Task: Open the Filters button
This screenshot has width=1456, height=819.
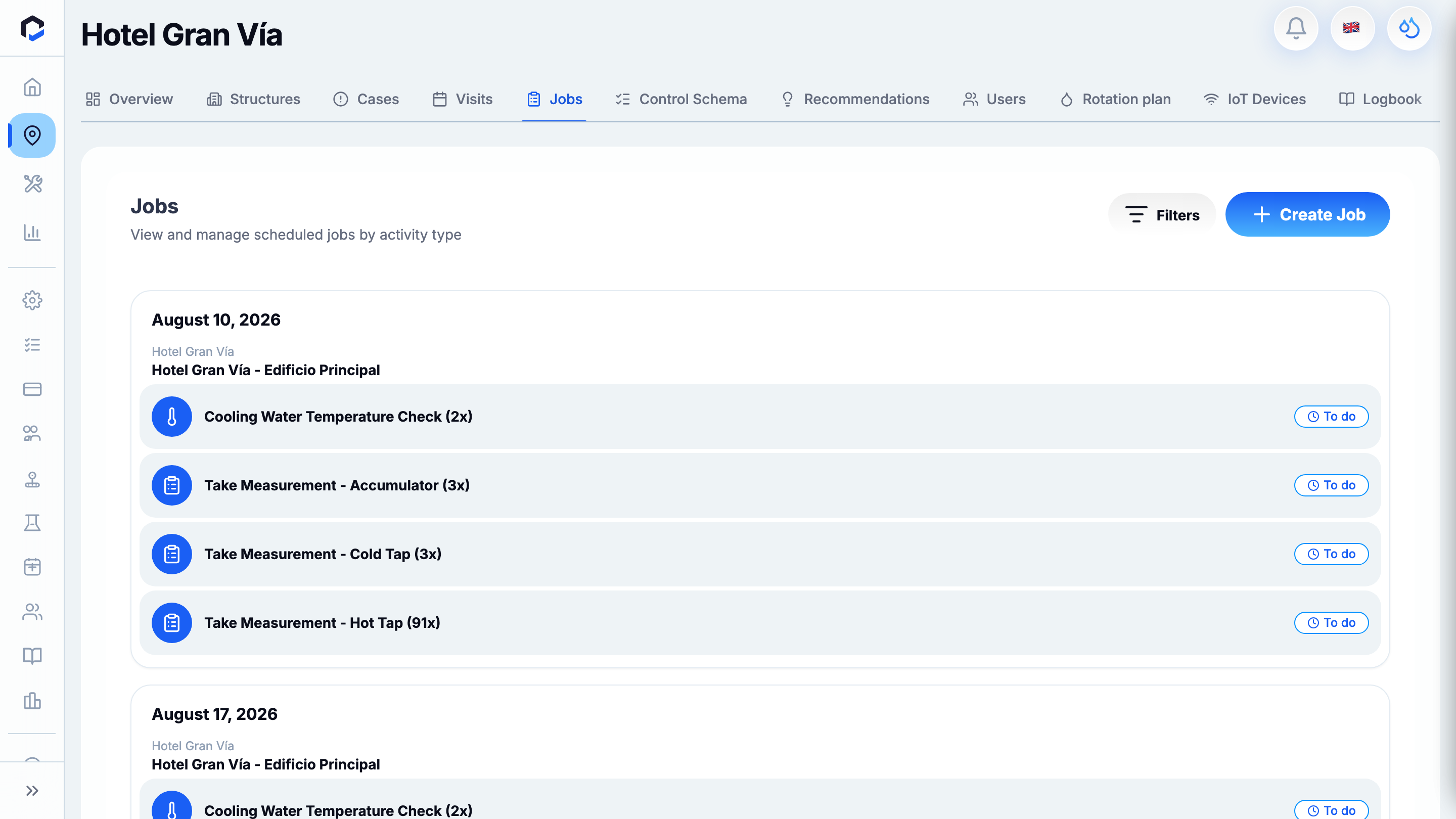Action: click(x=1162, y=215)
